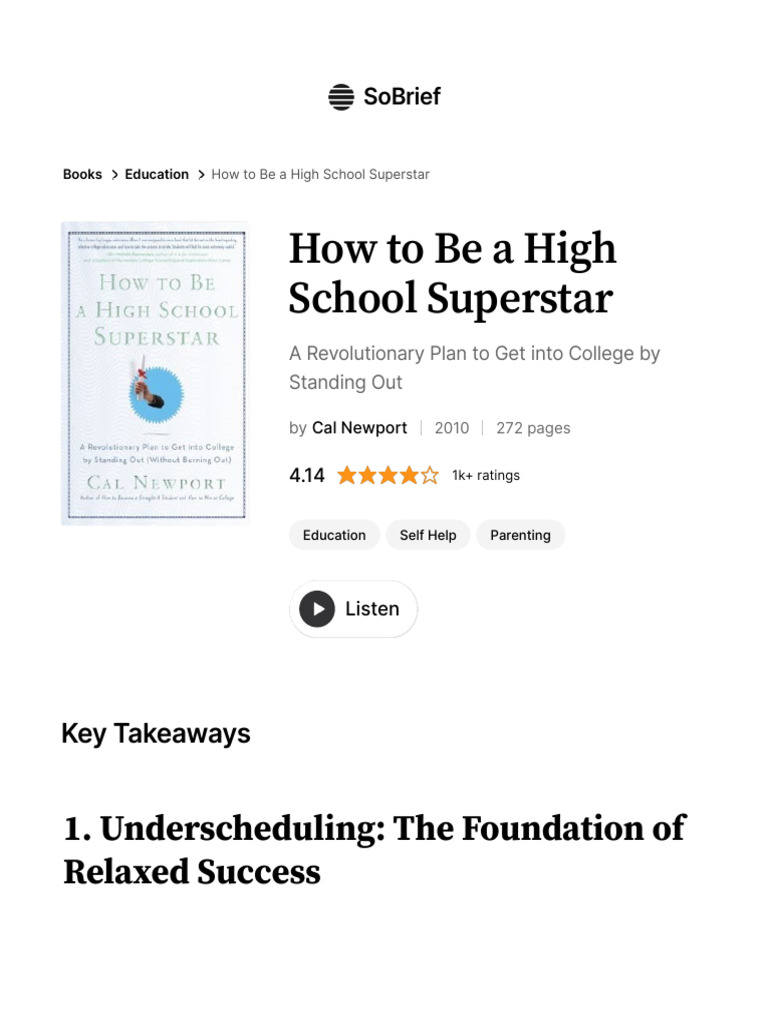Click the first filled orange star
This screenshot has width=768, height=1024.
tap(347, 475)
